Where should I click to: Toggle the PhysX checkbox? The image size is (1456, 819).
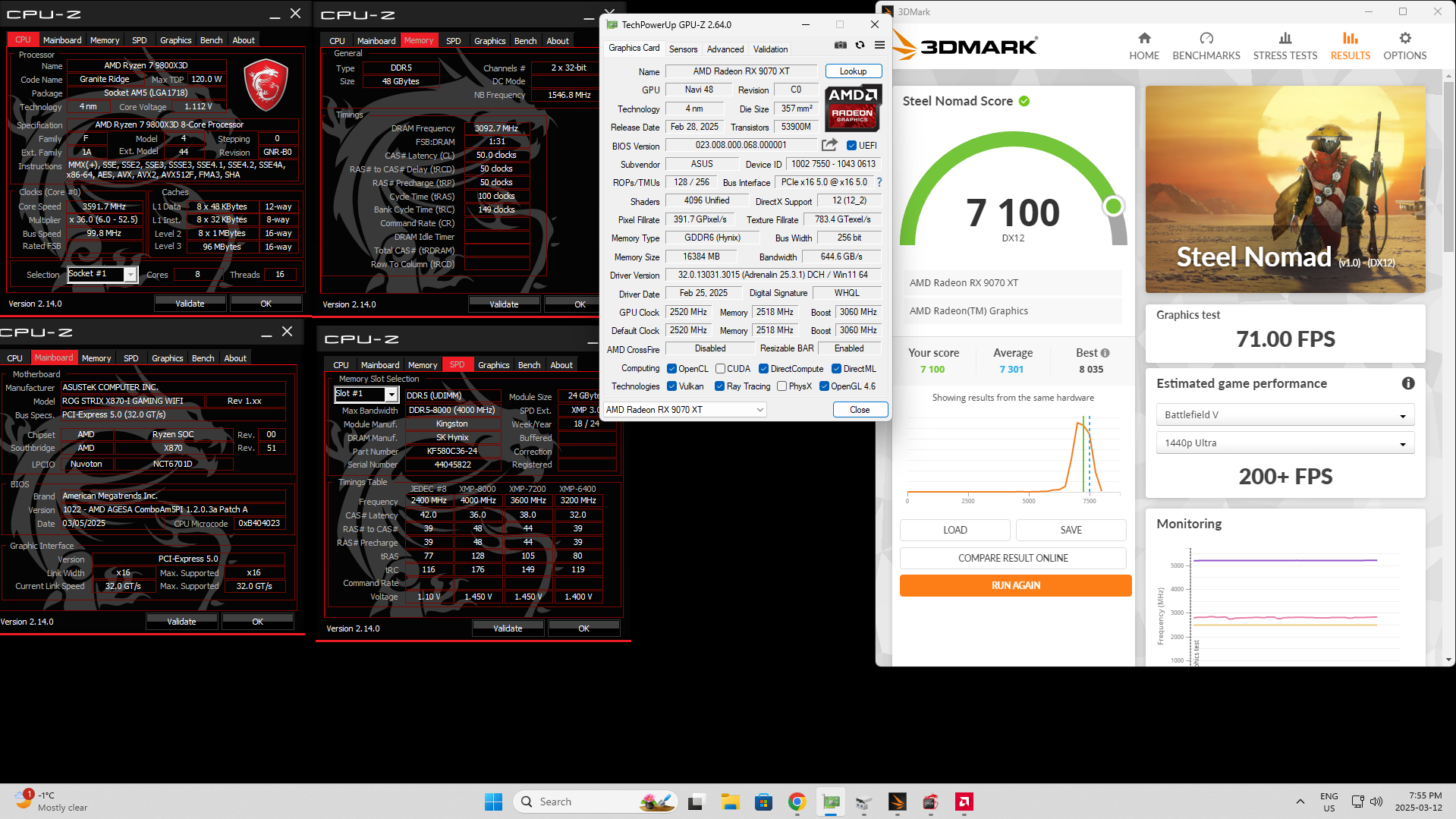click(781, 386)
